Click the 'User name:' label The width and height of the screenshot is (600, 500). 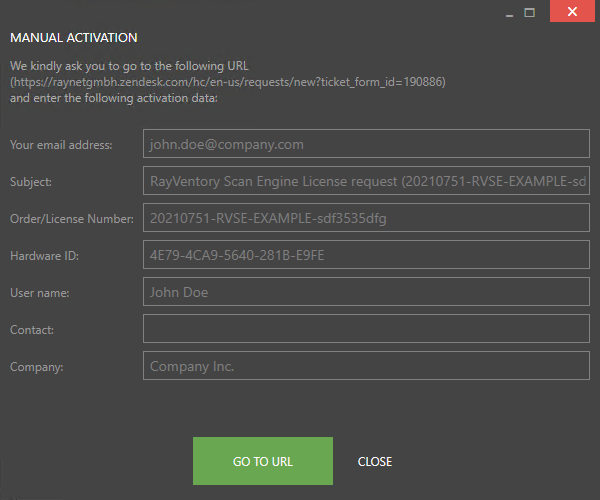(40, 293)
